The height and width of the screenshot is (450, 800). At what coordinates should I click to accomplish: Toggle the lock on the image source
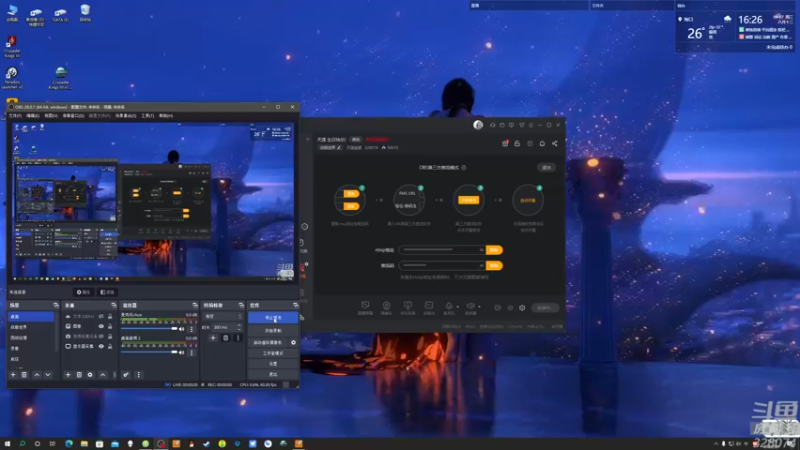[110, 326]
